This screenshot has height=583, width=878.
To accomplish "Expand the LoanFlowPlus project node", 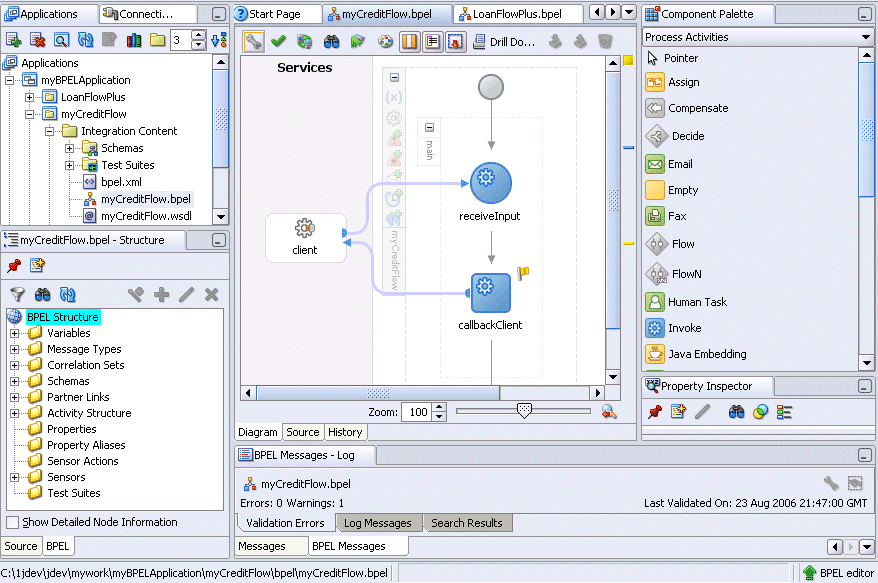I will [30, 98].
